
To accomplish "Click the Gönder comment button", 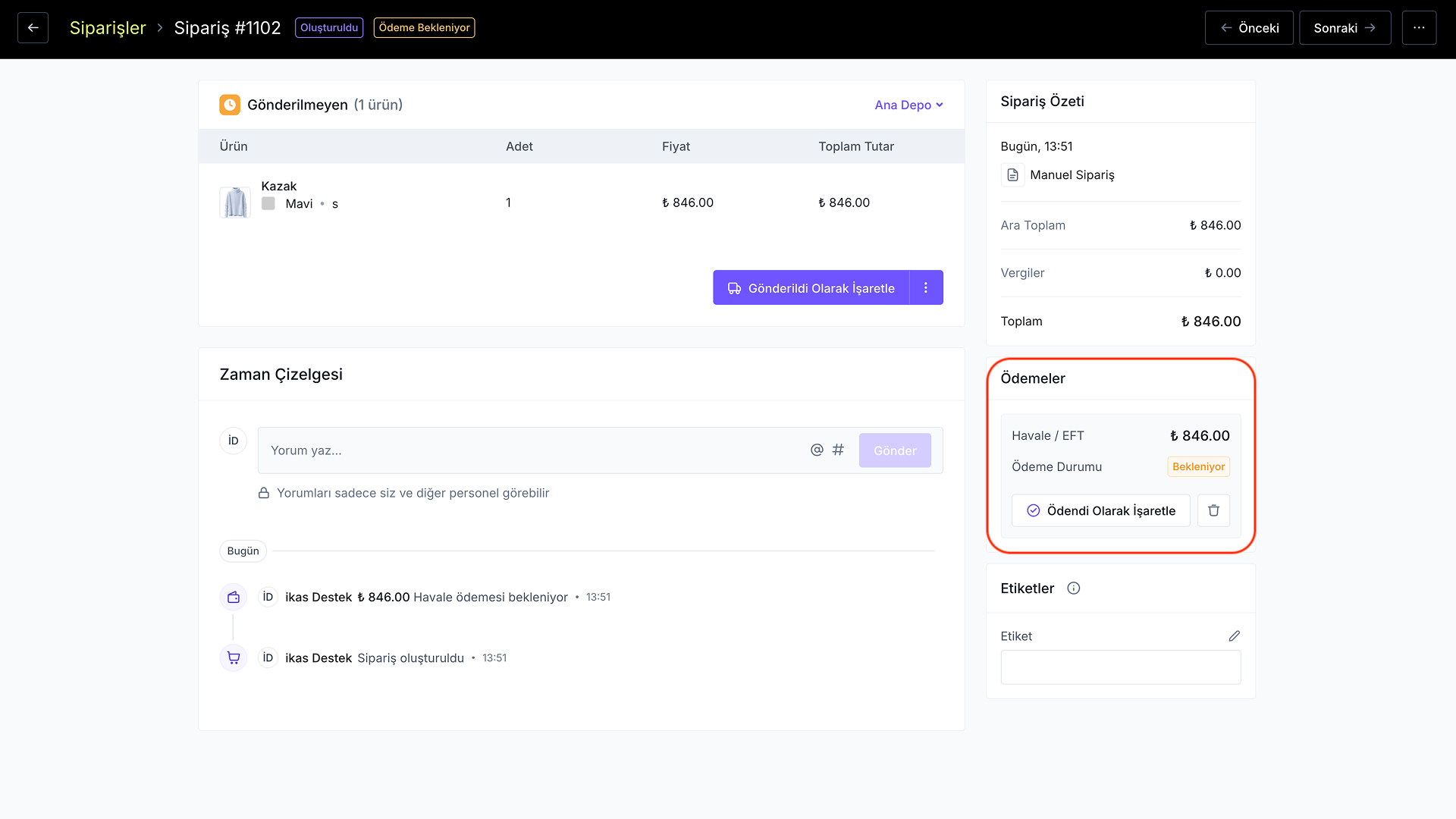I will tap(895, 450).
